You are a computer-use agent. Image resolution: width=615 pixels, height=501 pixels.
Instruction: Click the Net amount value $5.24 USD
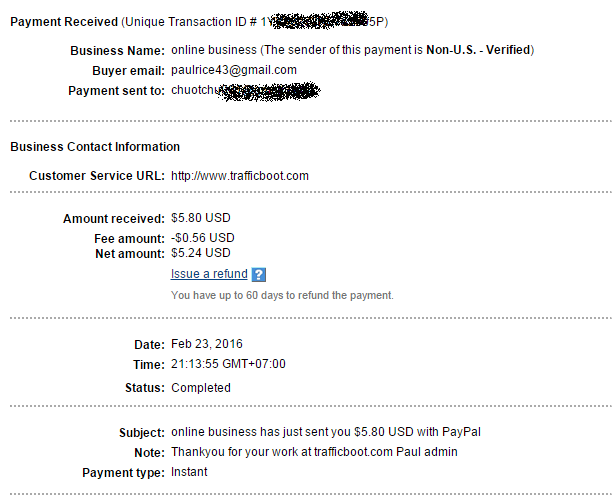(200, 253)
